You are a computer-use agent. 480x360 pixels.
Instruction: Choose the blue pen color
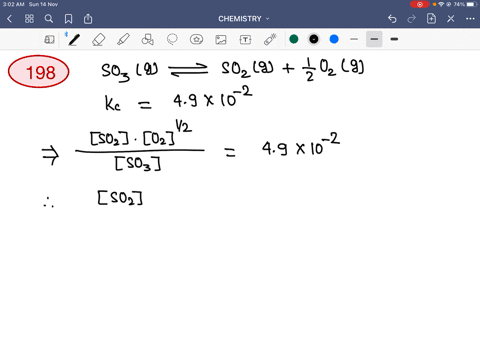coord(334,39)
